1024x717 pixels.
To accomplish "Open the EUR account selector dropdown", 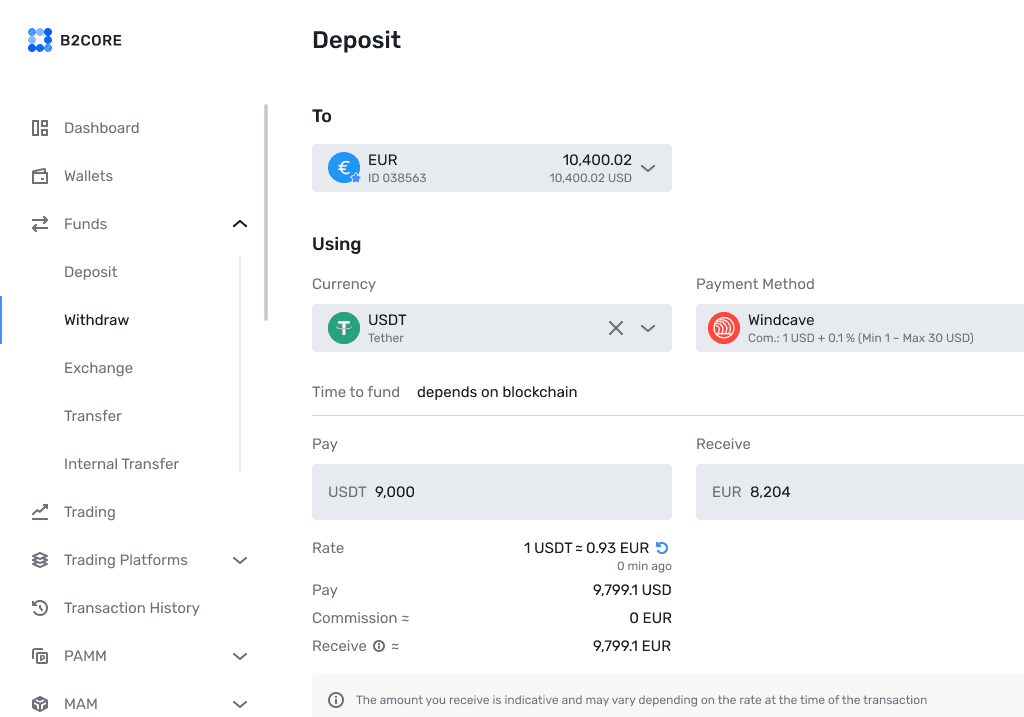I will [x=648, y=168].
